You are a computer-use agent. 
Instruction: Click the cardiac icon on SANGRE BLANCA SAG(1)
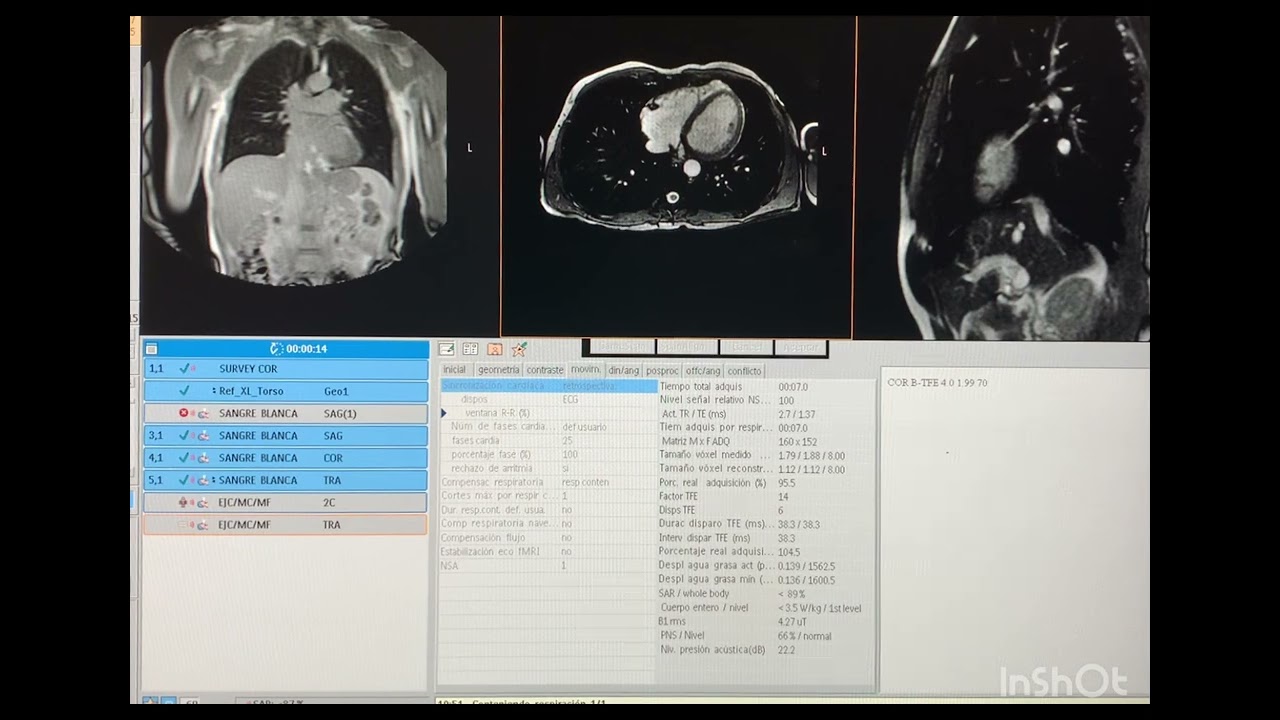tap(202, 413)
